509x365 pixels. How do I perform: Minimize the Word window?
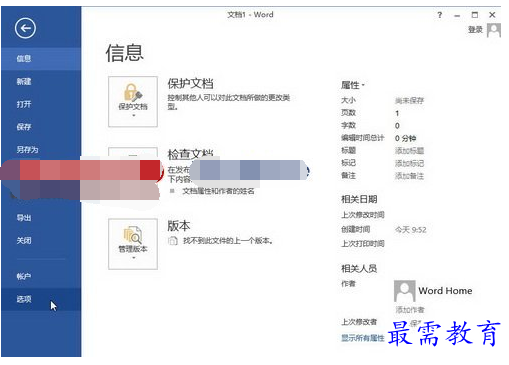(x=457, y=15)
